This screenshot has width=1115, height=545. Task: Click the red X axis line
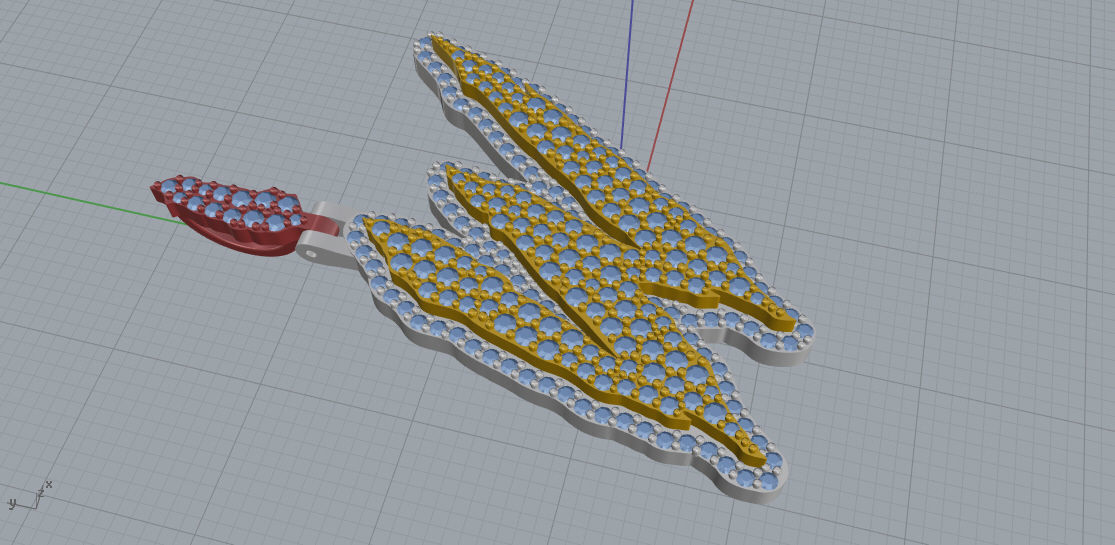tap(670, 85)
